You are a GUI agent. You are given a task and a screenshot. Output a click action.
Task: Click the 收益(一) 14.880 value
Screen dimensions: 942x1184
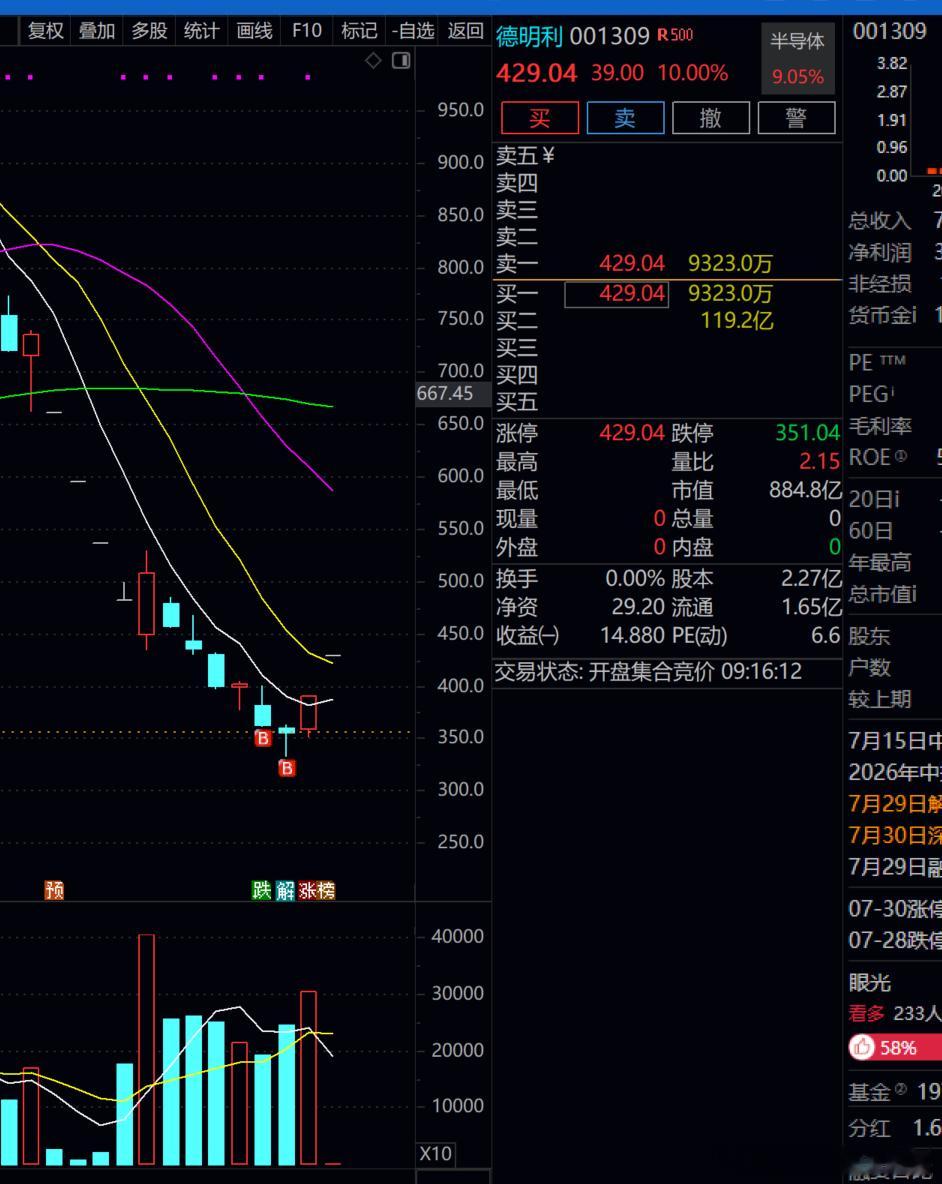coord(633,636)
